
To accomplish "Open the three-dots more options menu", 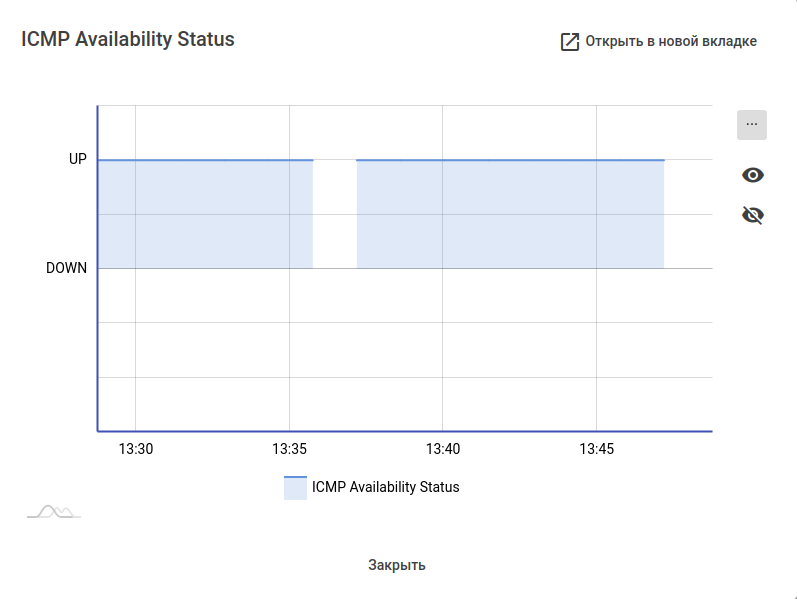I will pos(752,125).
